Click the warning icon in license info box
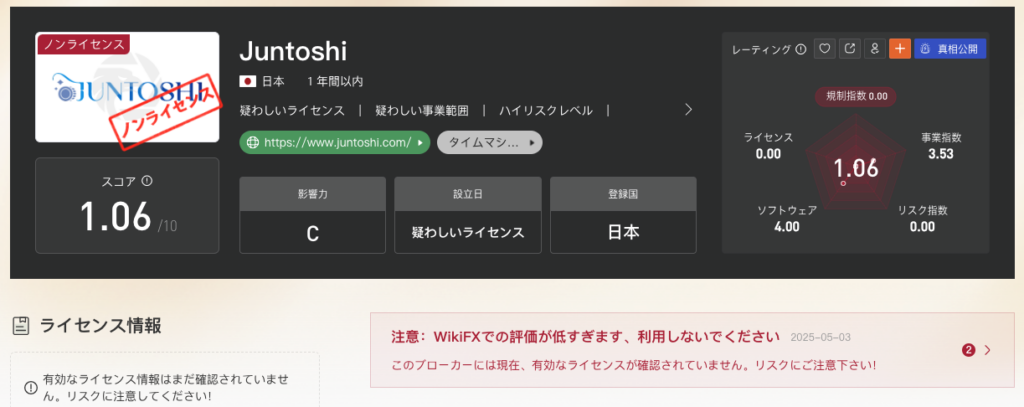The height and width of the screenshot is (407, 1024). [x=31, y=387]
